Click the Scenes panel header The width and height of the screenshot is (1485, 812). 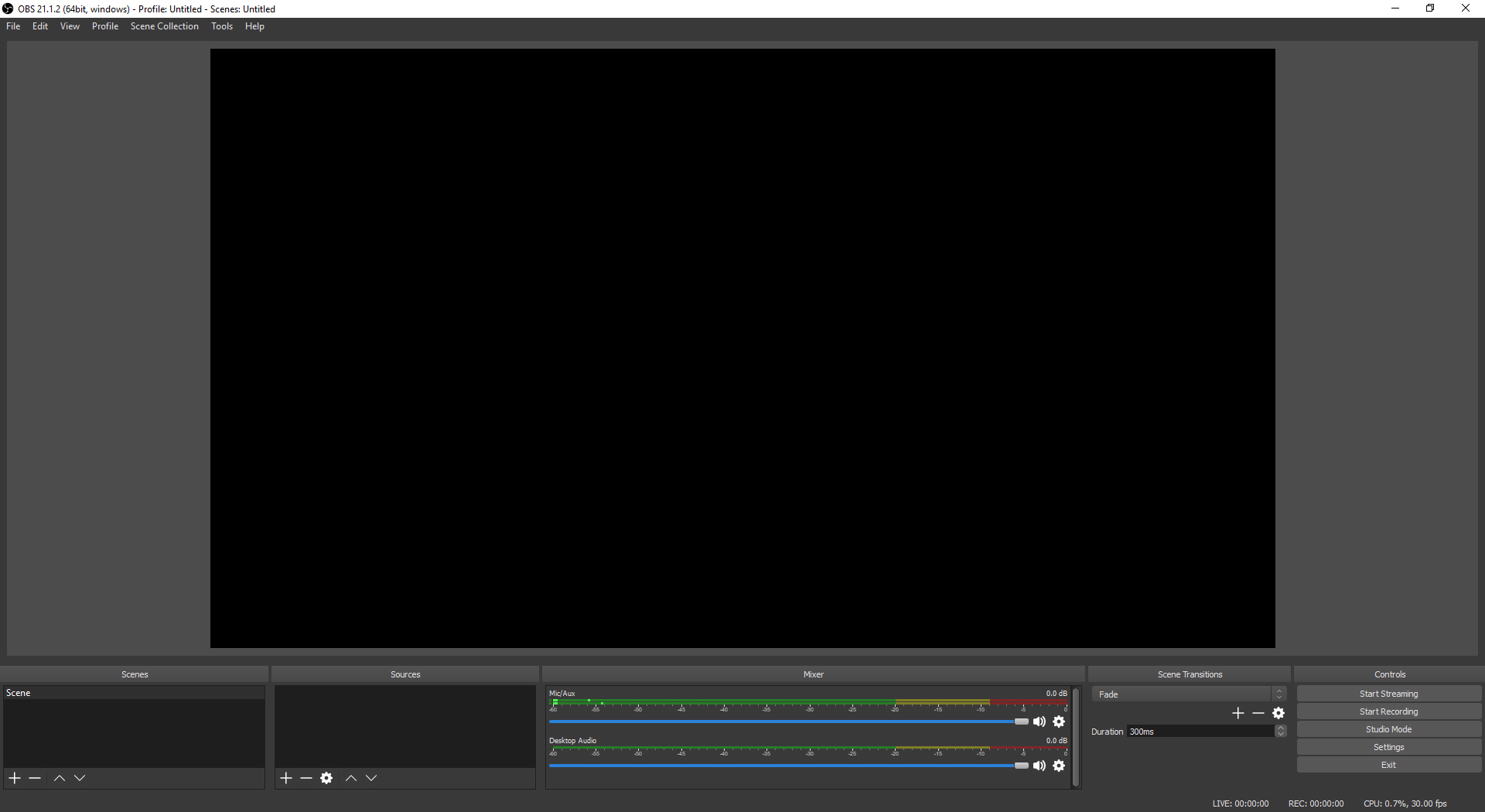click(x=135, y=674)
